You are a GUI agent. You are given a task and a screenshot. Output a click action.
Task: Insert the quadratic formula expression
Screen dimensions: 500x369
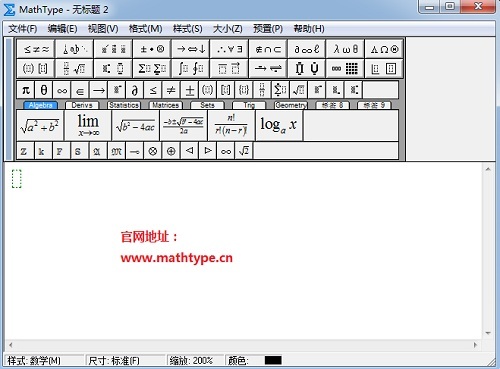(184, 125)
